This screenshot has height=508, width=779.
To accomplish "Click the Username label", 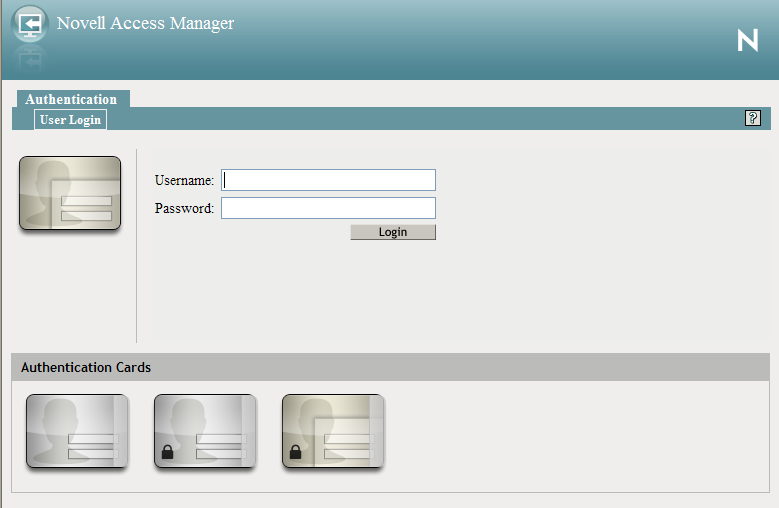I will 184,180.
